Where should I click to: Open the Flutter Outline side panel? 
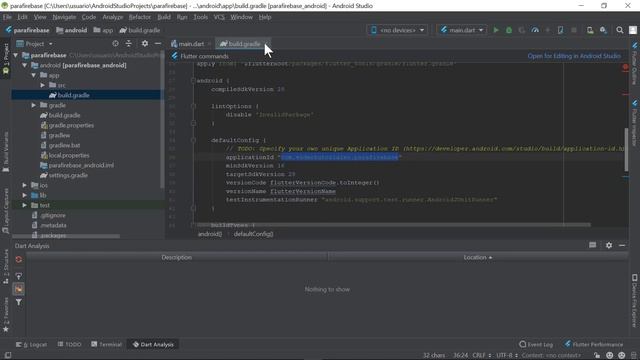635,63
